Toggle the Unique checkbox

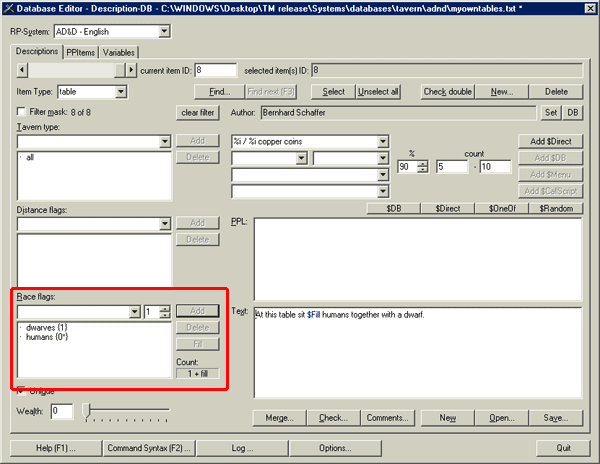point(22,390)
